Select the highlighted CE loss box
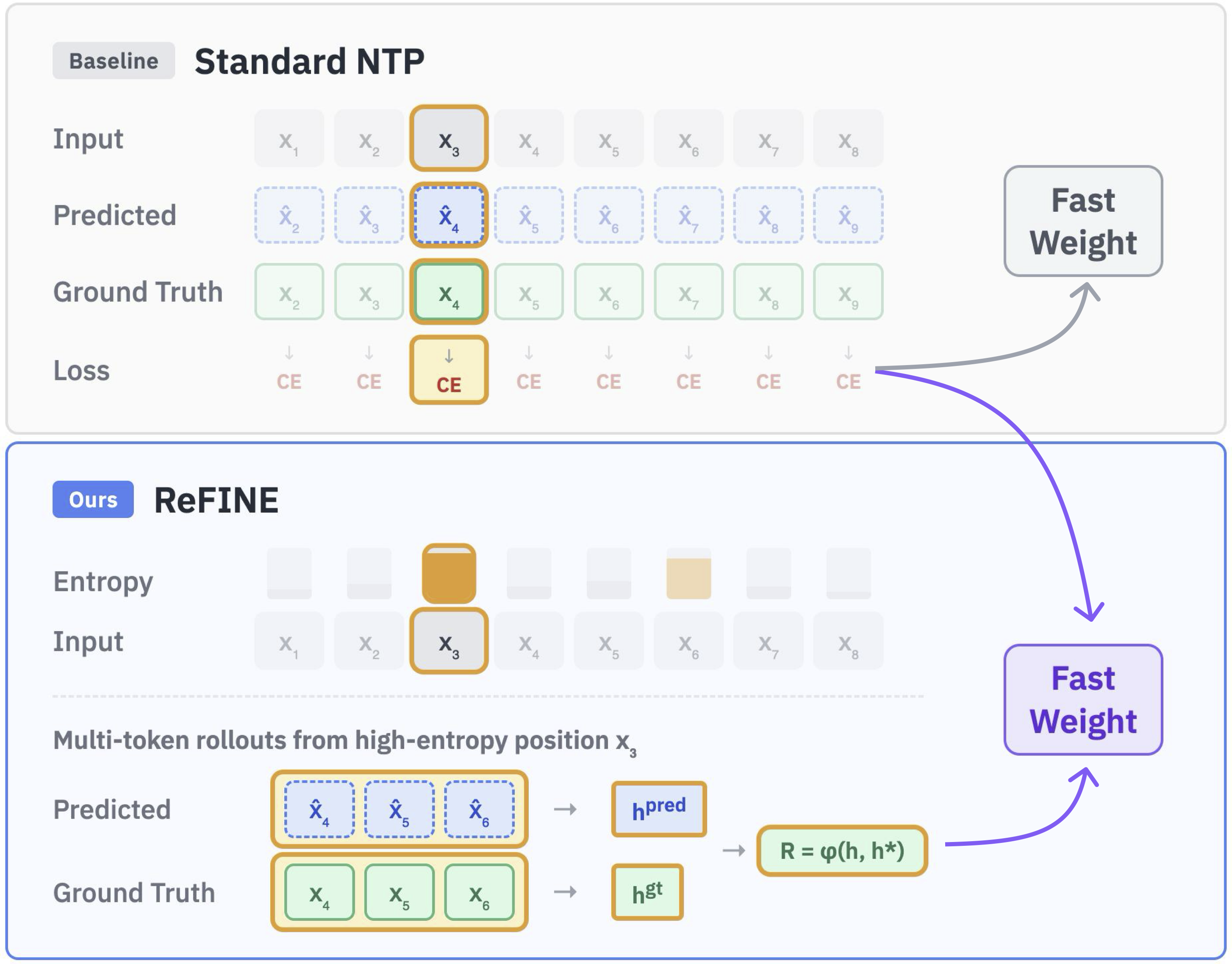The width and height of the screenshot is (1232, 964). (x=449, y=371)
